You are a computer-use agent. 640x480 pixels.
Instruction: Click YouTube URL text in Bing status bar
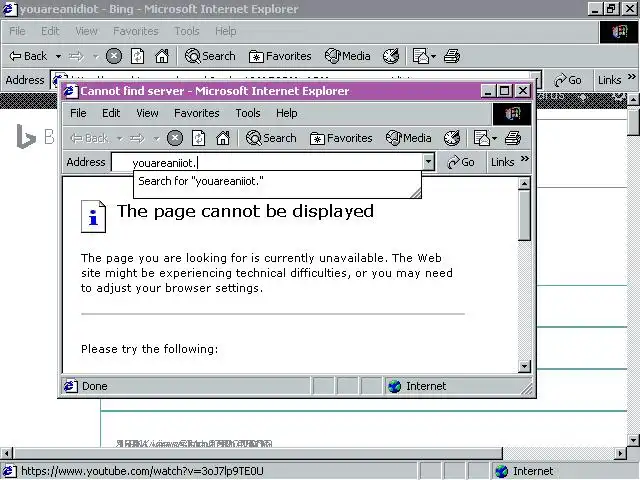coord(142,471)
